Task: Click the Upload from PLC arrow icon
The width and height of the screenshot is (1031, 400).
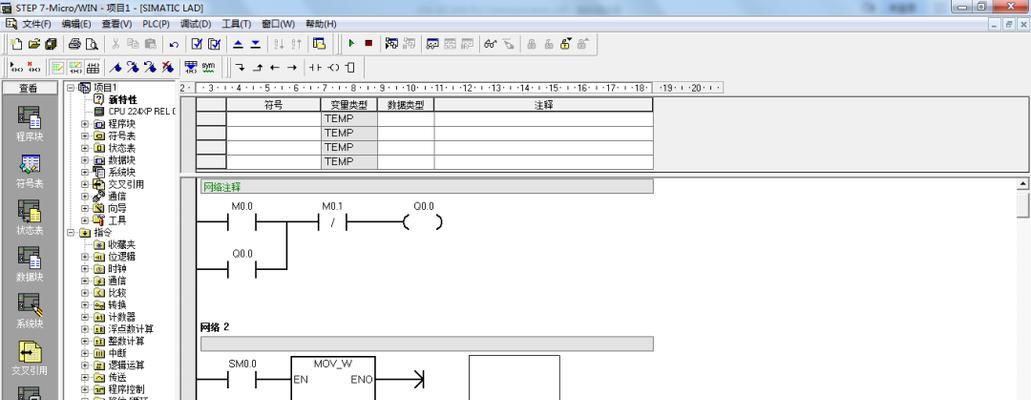Action: (x=238, y=44)
